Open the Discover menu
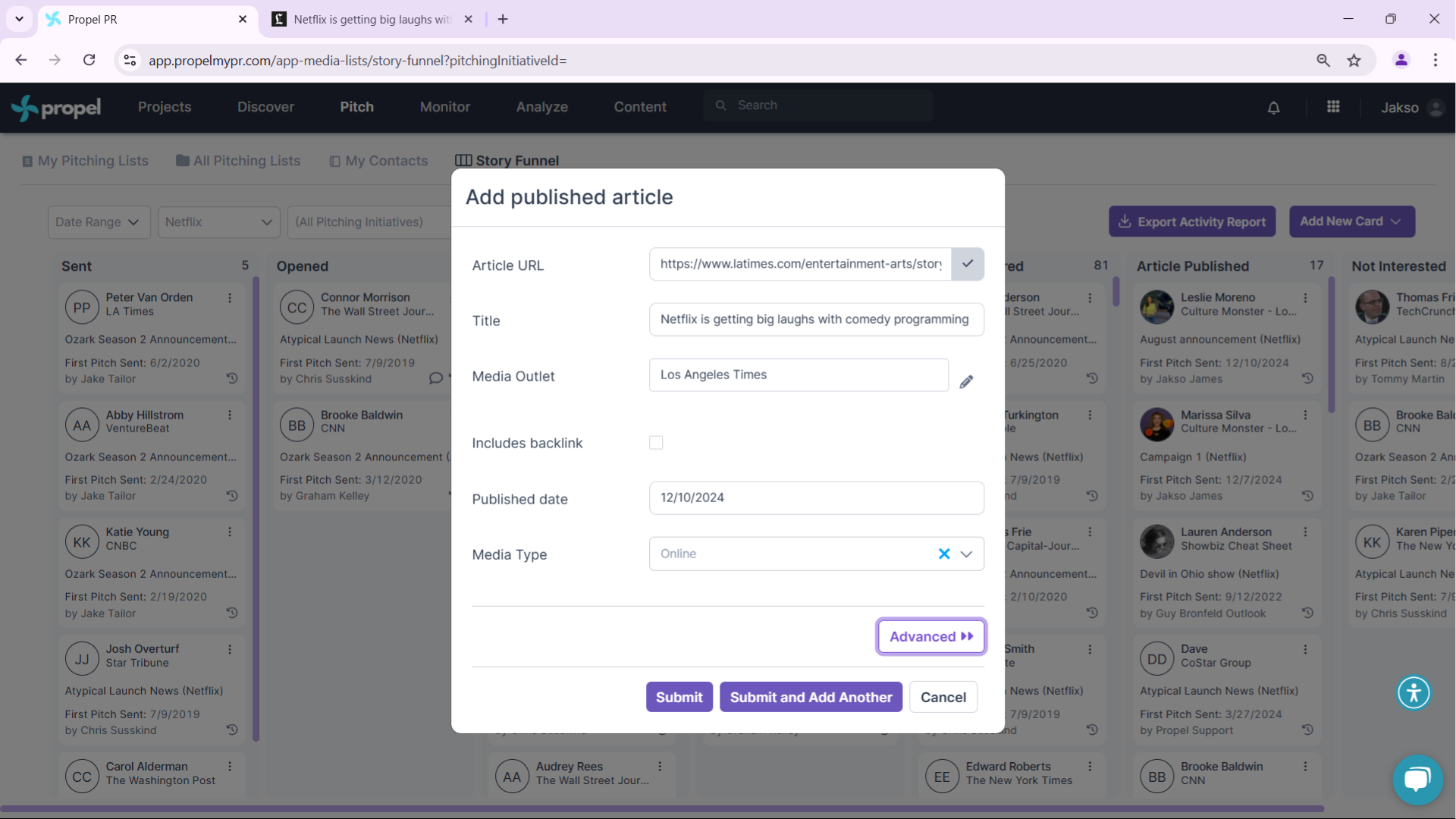 click(x=265, y=107)
